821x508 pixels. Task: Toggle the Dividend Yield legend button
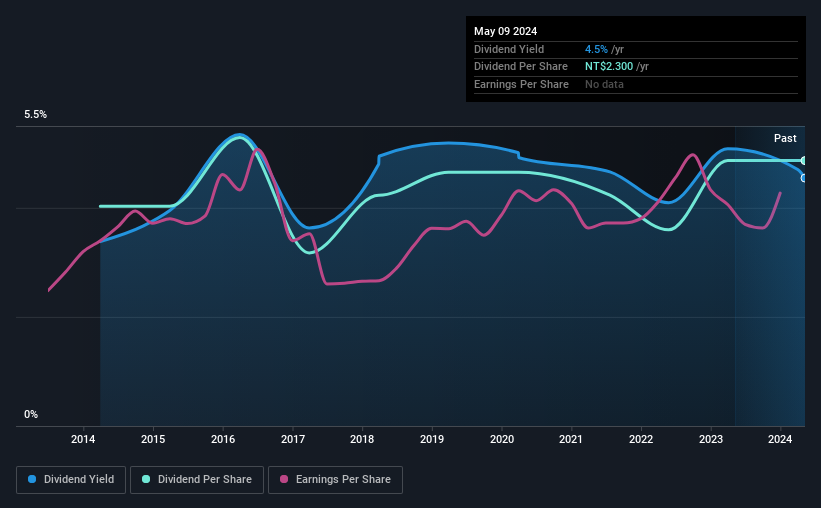click(71, 479)
